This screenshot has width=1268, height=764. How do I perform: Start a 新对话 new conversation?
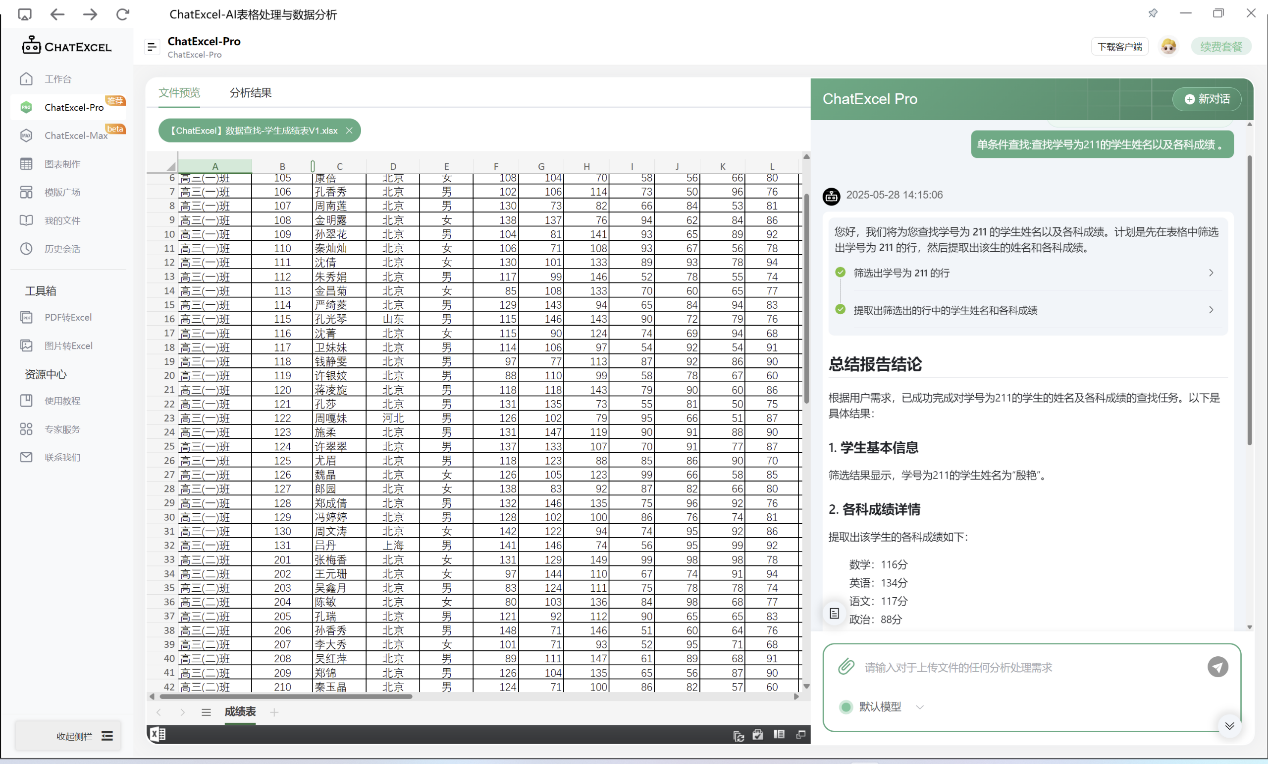(1204, 99)
